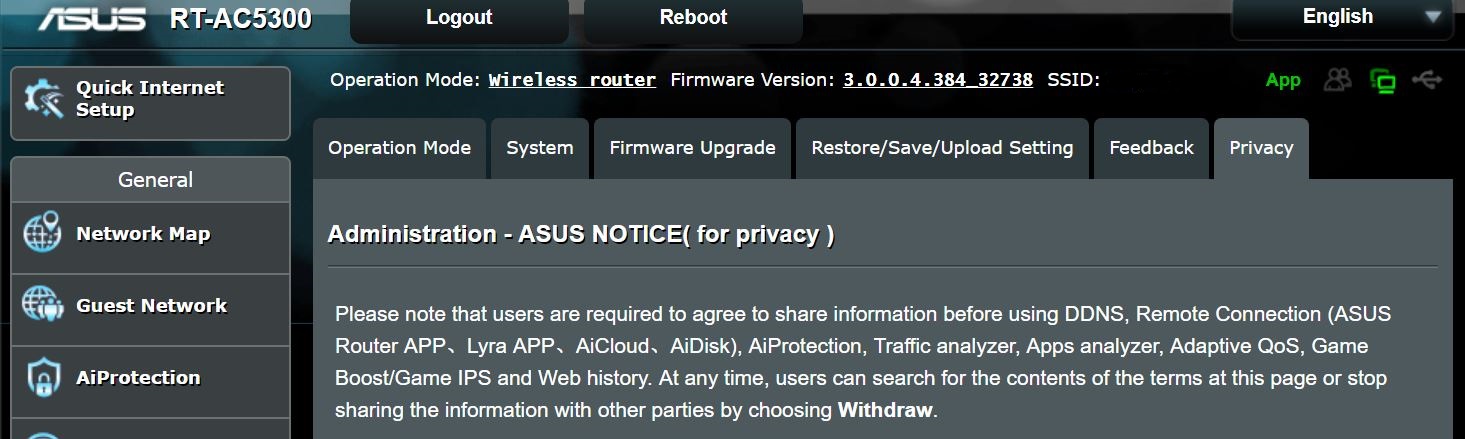This screenshot has height=439, width=1465.
Task: Open the System tab
Action: pos(540,148)
